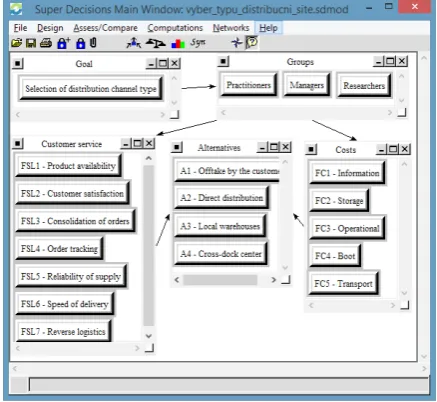Open a model file with the folder icon
The width and height of the screenshot is (437, 402).
click(16, 43)
